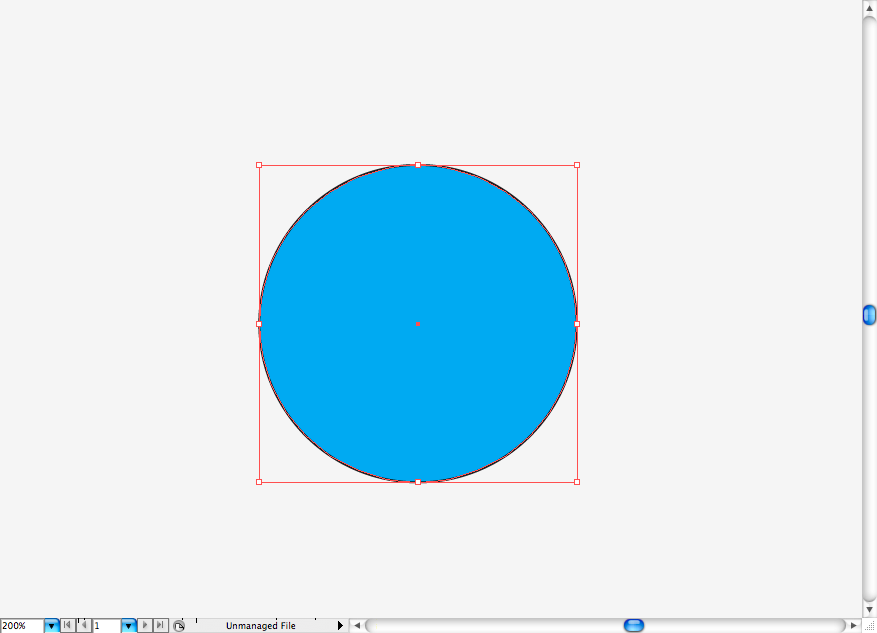Click the top-left bounding box handle
877x633 pixels.
pos(259,165)
